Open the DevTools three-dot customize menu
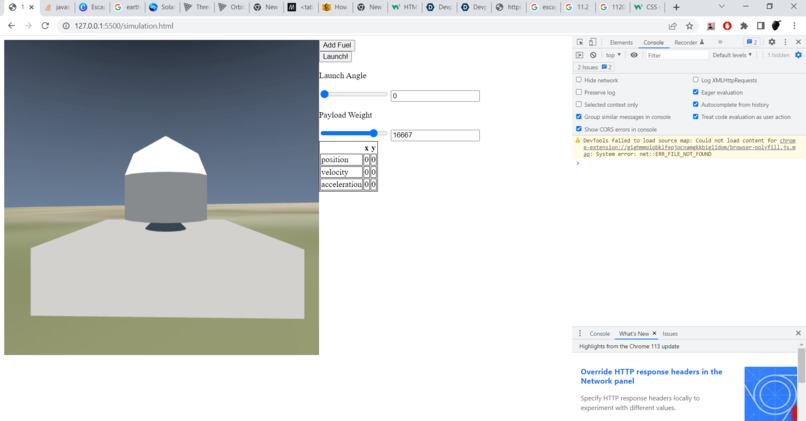The width and height of the screenshot is (806, 421). pos(785,42)
